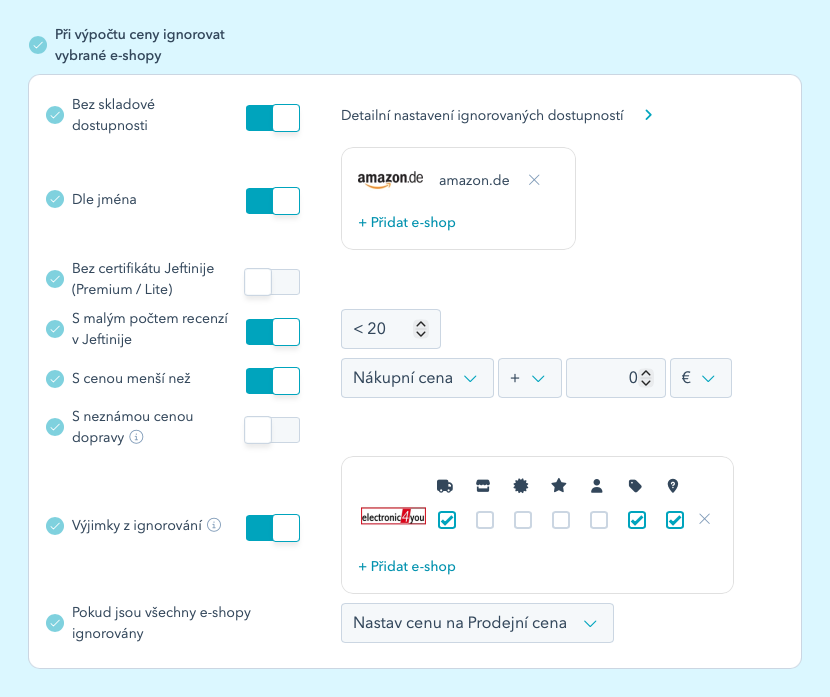This screenshot has height=697, width=830.
Task: Click the price tag column icon
Action: [635, 486]
